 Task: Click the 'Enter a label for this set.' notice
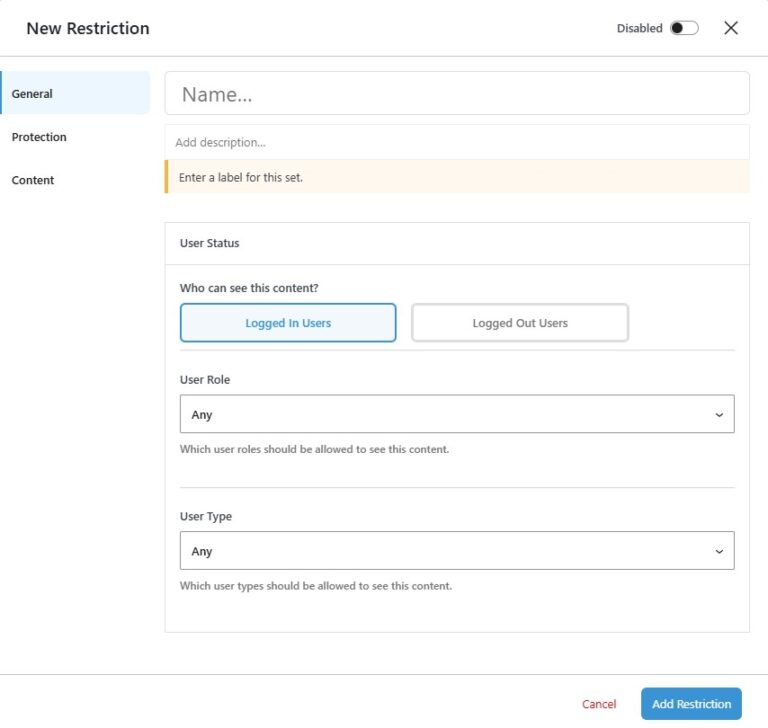(x=456, y=177)
